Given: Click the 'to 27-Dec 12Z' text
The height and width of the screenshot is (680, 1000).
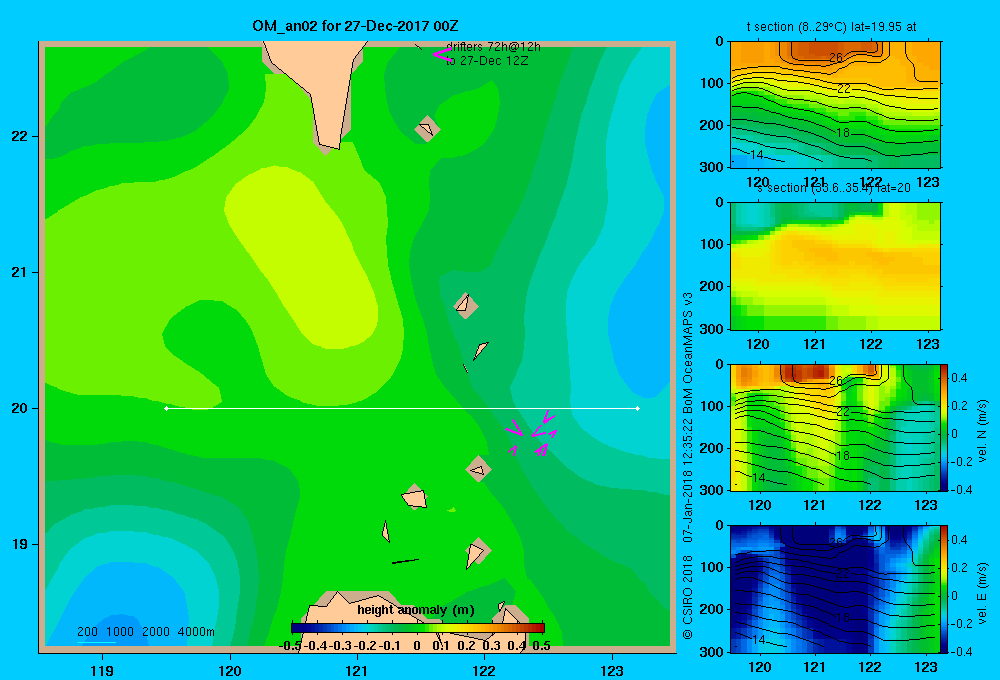Looking at the screenshot, I should pos(487,61).
